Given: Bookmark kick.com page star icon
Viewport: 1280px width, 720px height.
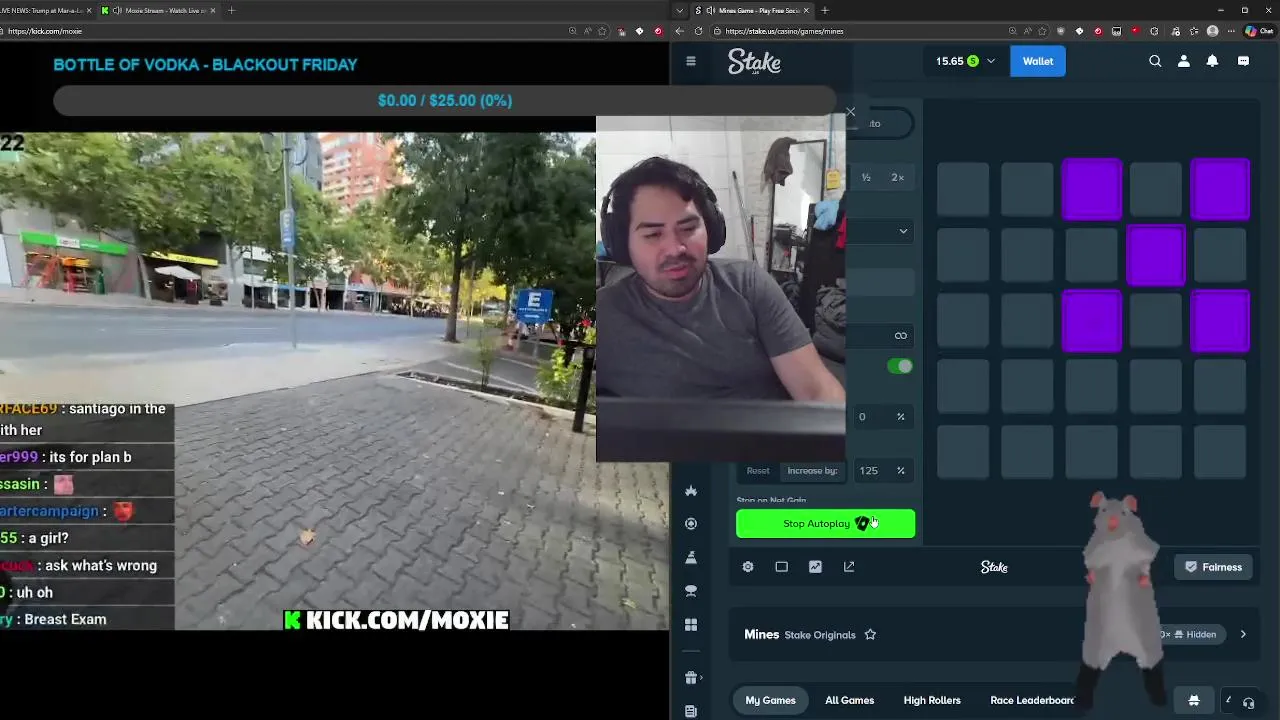Looking at the screenshot, I should [603, 31].
